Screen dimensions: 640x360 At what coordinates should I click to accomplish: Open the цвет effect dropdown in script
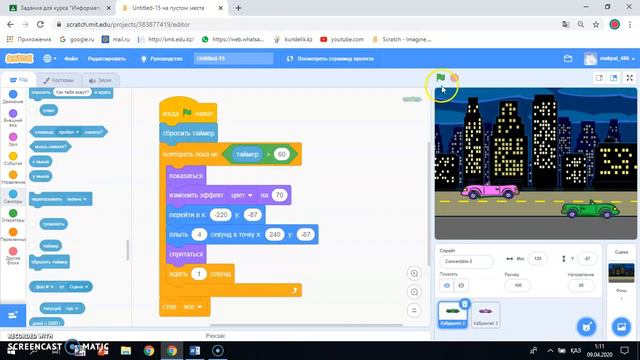pyautogui.click(x=241, y=195)
